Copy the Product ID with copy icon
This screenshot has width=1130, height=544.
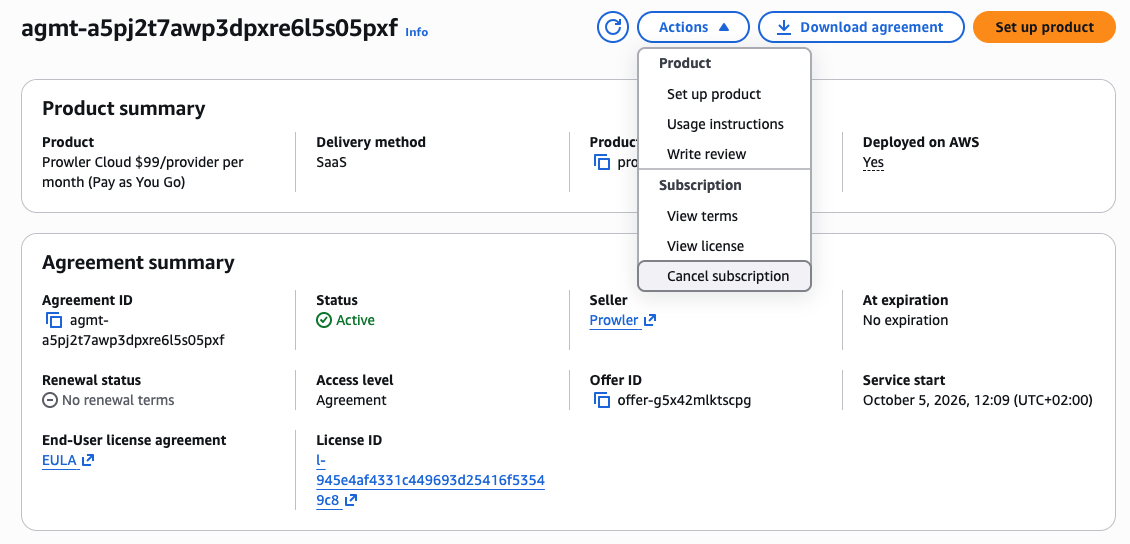tap(602, 162)
